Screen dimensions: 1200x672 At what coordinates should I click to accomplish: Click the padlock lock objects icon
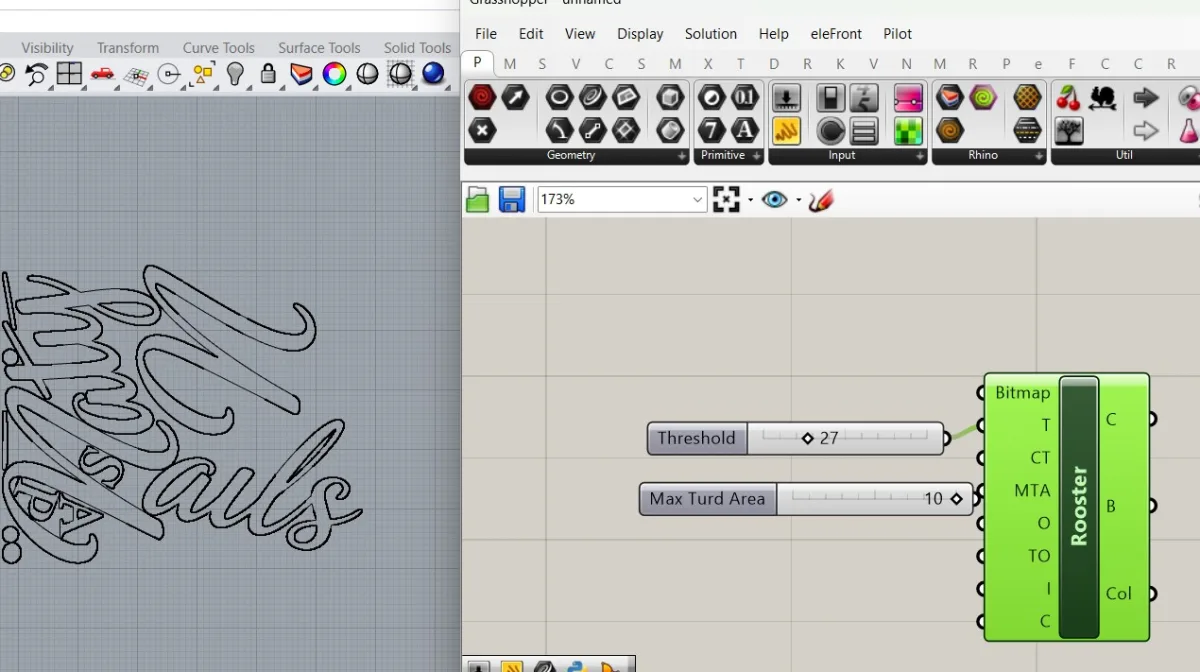[x=268, y=74]
